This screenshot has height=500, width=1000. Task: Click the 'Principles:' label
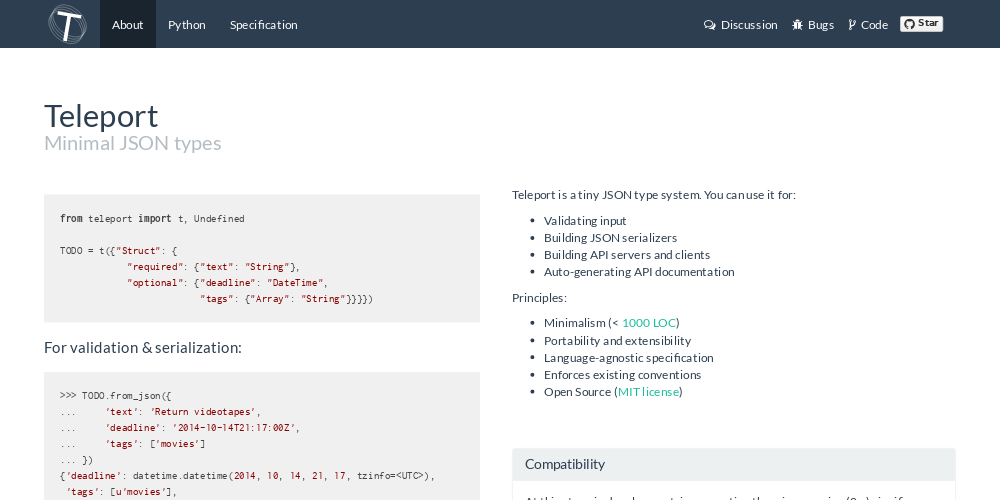[540, 298]
